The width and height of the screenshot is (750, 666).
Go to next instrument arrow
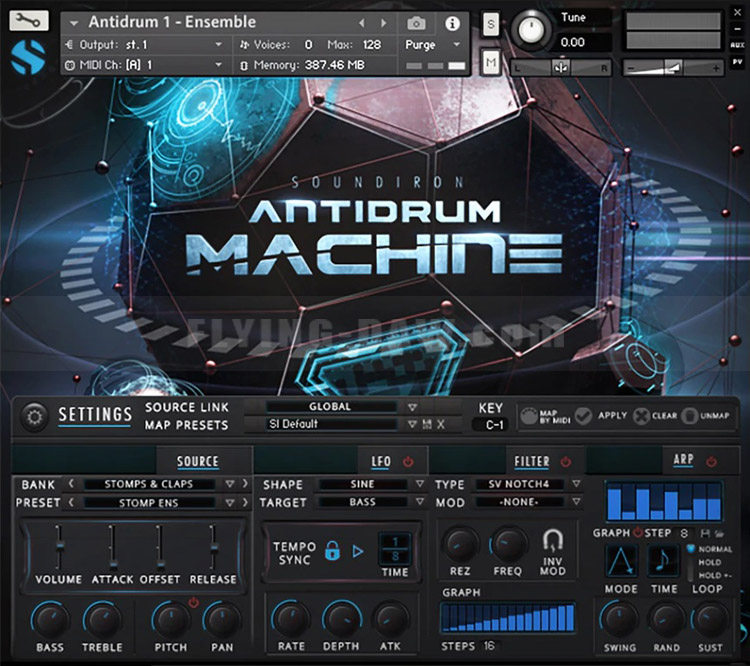(x=383, y=23)
